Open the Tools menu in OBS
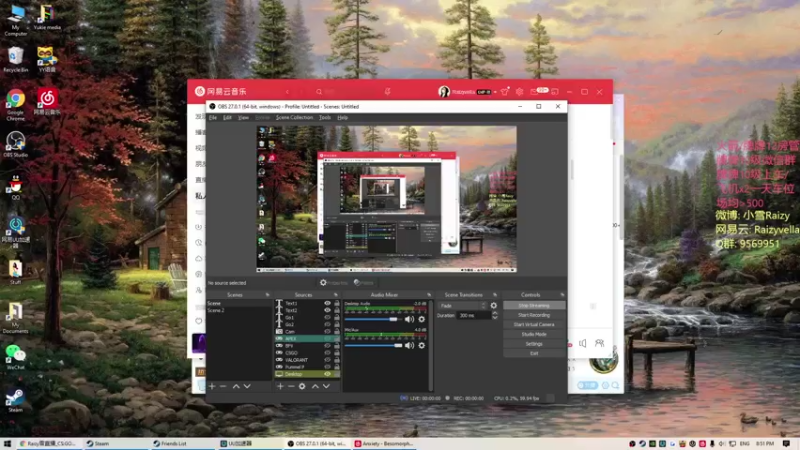The width and height of the screenshot is (800, 450). point(324,118)
